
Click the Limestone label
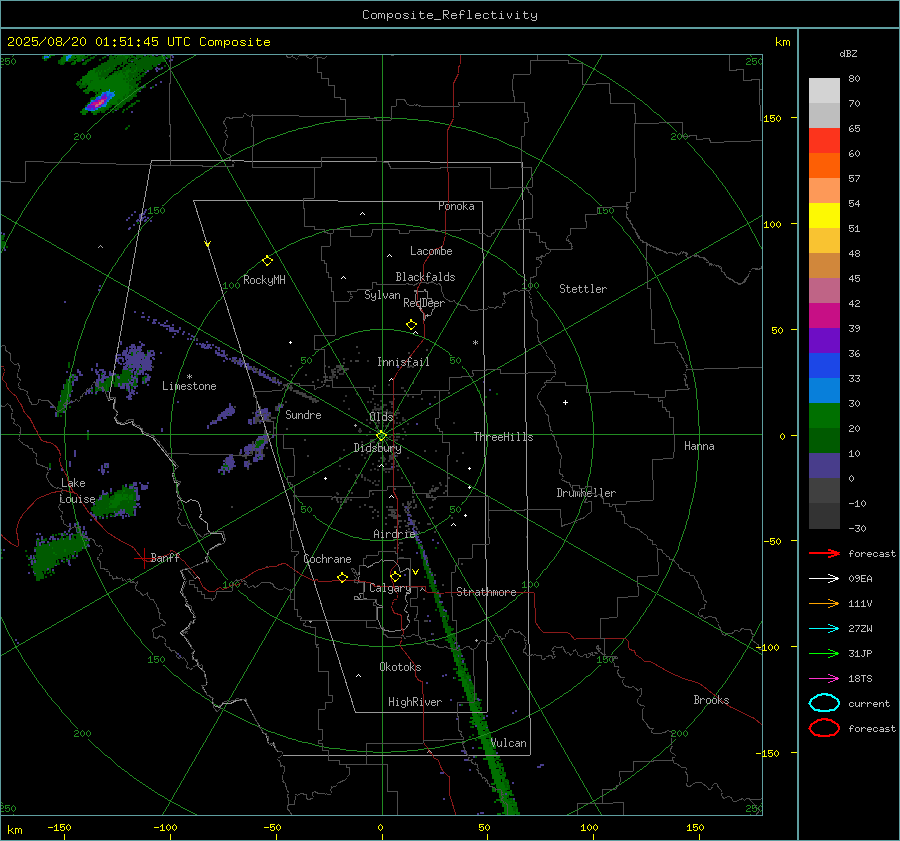(x=189, y=386)
